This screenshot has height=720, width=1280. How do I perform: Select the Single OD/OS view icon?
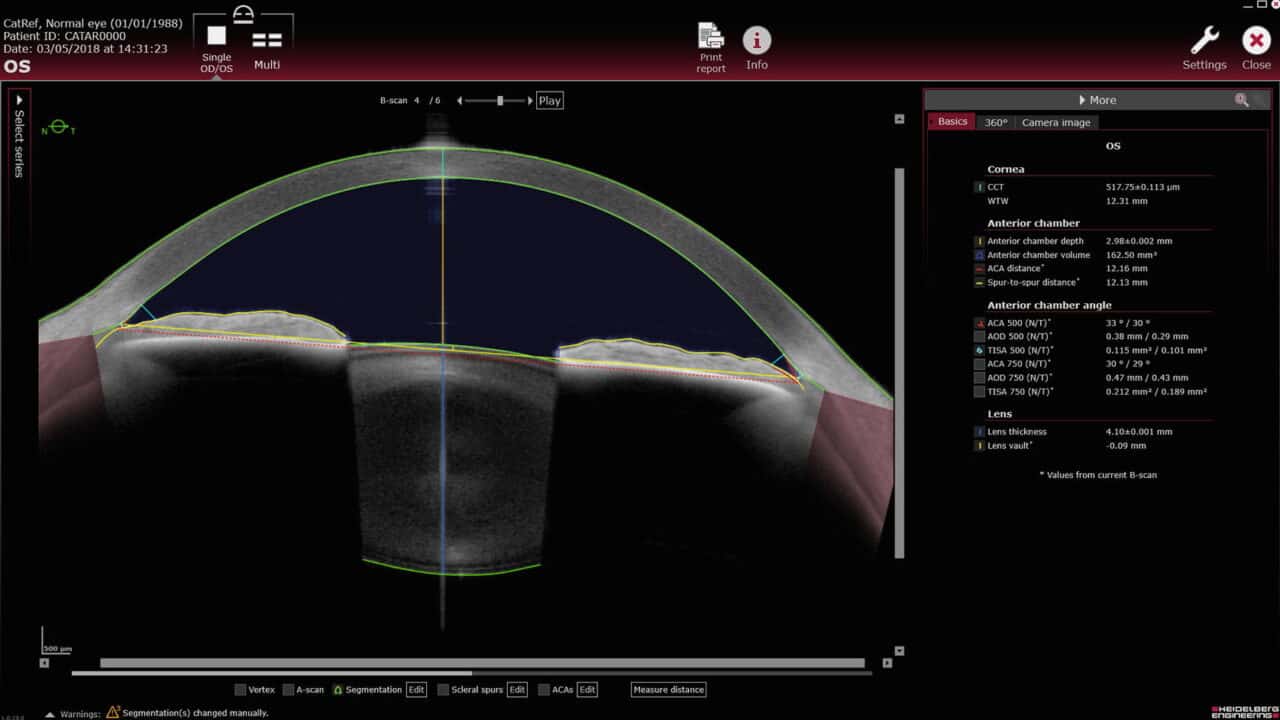click(x=216, y=37)
